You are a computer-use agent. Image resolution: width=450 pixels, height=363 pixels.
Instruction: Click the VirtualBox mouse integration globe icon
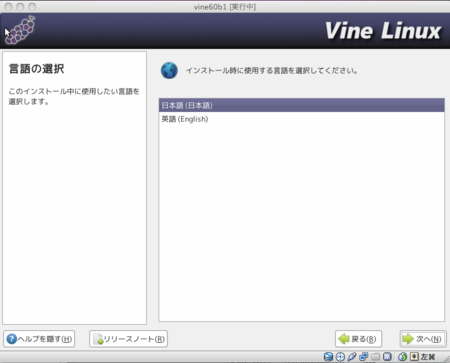[x=403, y=357]
